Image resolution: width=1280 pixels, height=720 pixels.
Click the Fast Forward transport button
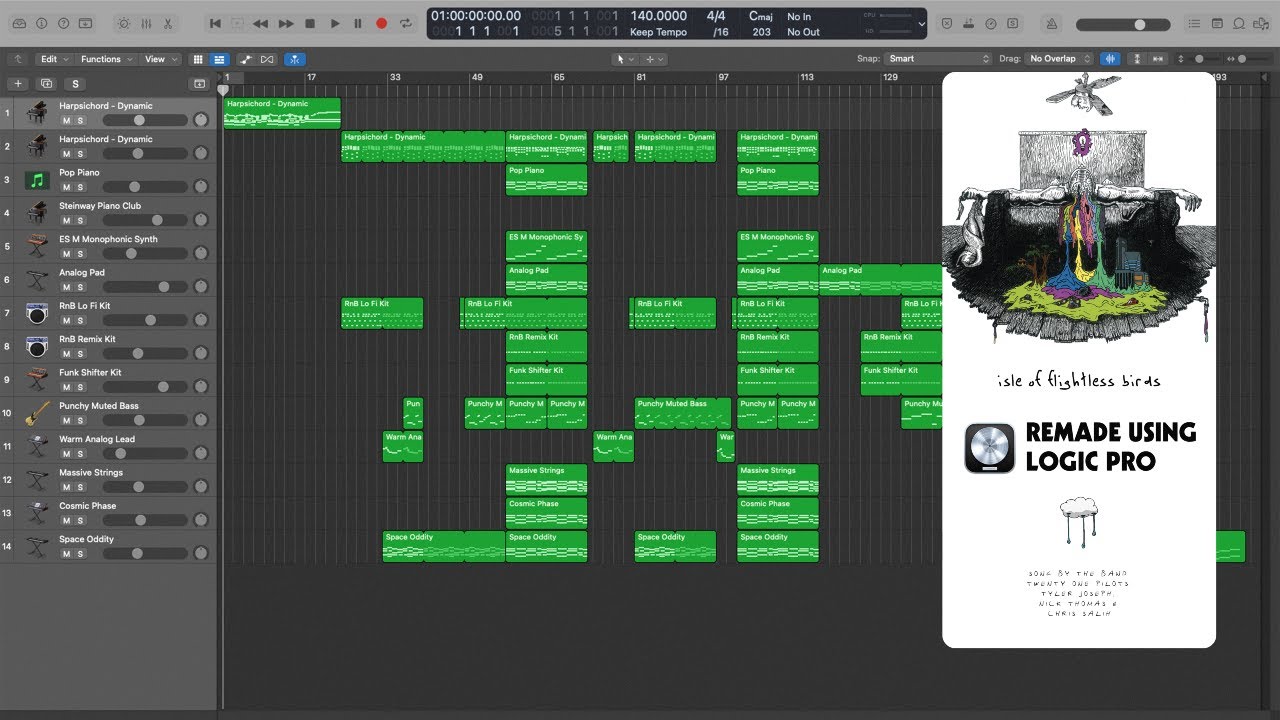[286, 23]
